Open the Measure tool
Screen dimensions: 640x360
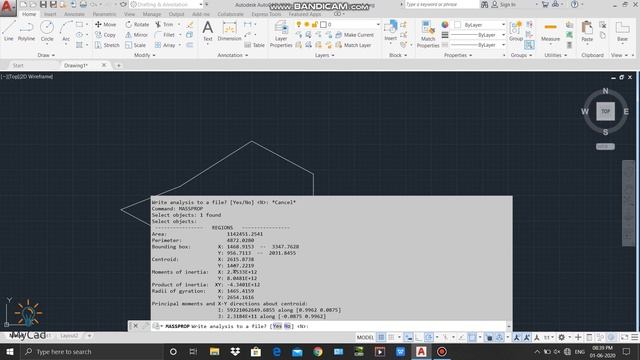[x=550, y=32]
